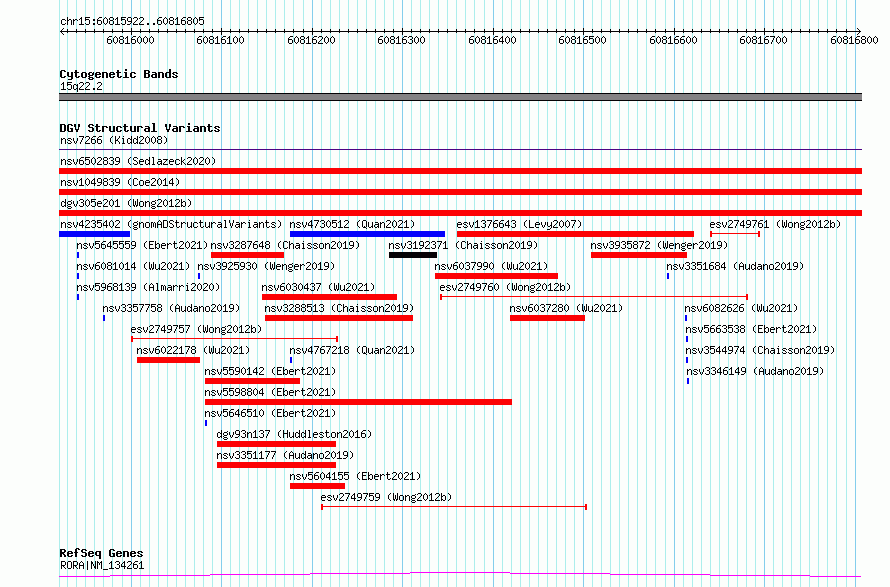Click the red bar under dgv93n137 (Huddleston2016)
This screenshot has width=890, height=587.
[x=276, y=444]
